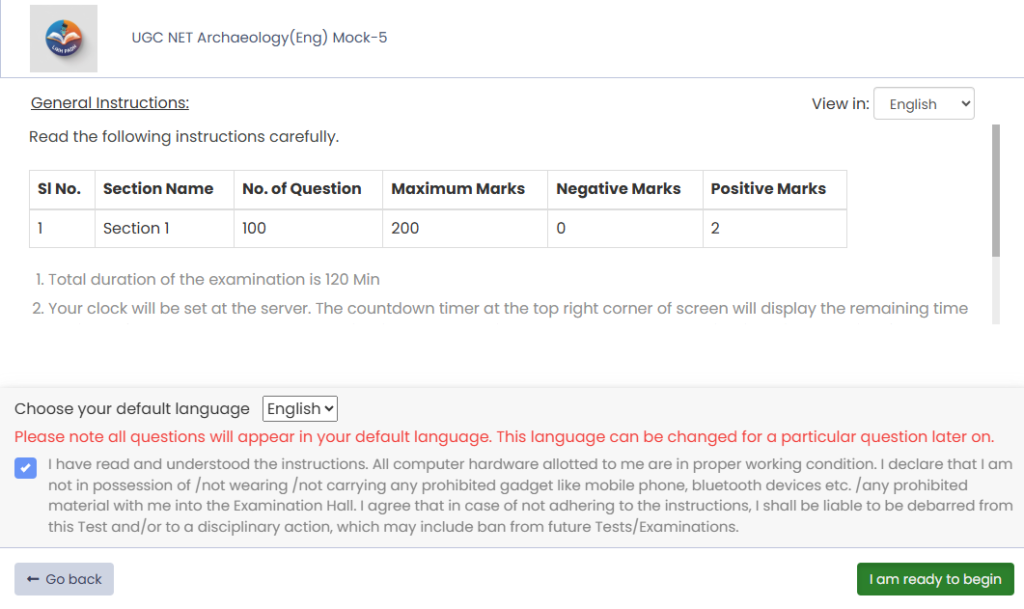This screenshot has width=1024, height=609.
Task: Expand the default language dropdown
Action: coord(300,409)
